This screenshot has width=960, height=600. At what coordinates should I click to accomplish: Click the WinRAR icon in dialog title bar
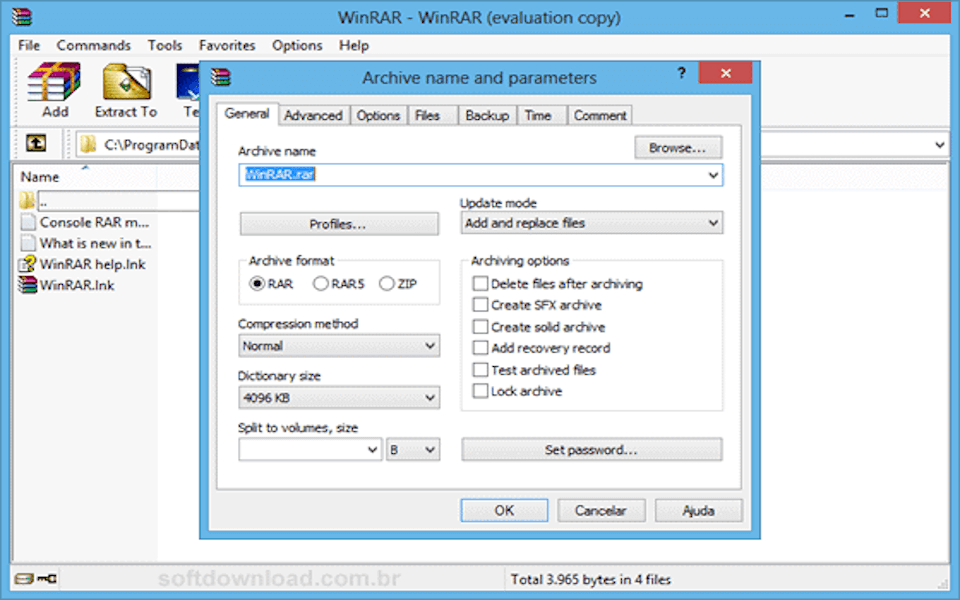click(221, 77)
